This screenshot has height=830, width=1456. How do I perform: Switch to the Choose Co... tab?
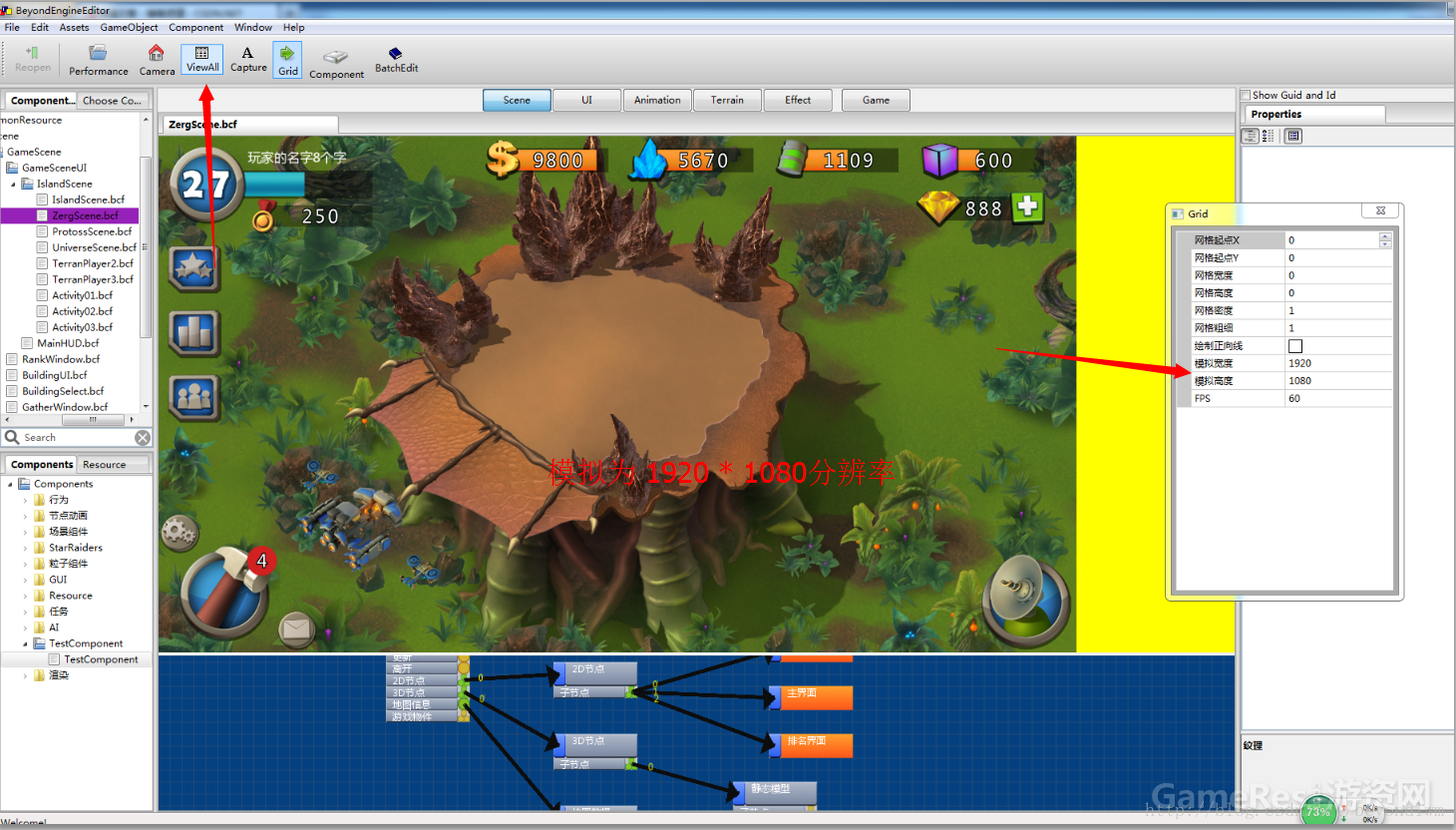click(x=112, y=100)
